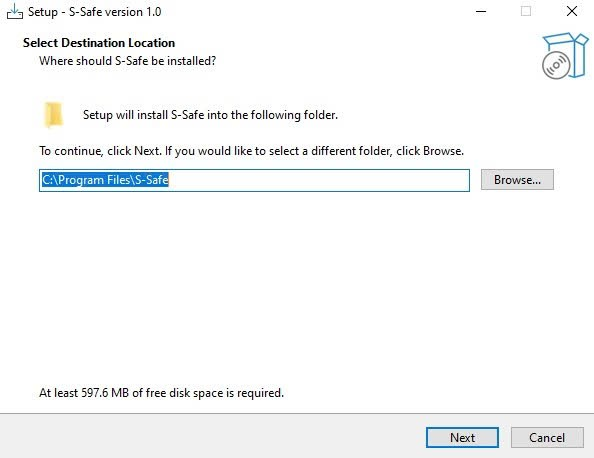Screen dimensions: 594x458
Task: Click the 'Select Destination Location' heading
Action: pyautogui.click(x=99, y=43)
